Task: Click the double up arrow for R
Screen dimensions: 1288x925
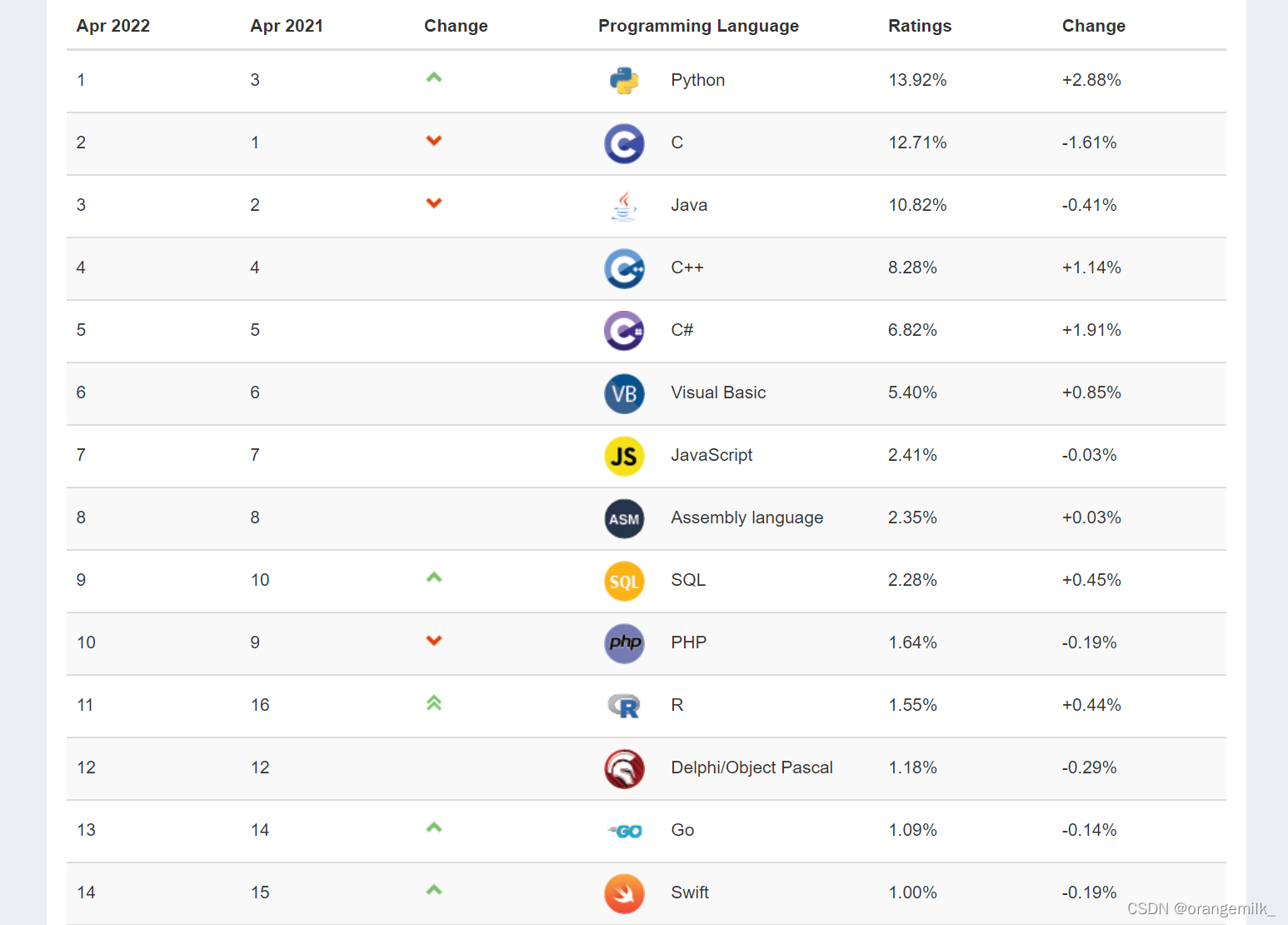Action: [x=434, y=703]
